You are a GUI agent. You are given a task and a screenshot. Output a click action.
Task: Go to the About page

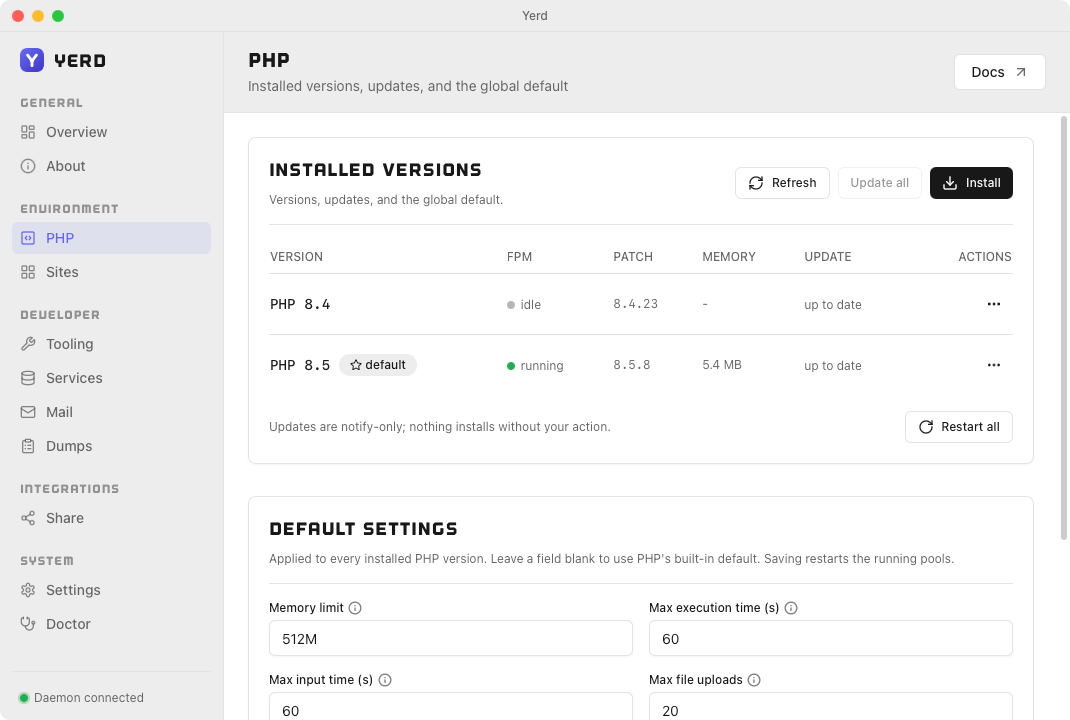tap(112, 166)
